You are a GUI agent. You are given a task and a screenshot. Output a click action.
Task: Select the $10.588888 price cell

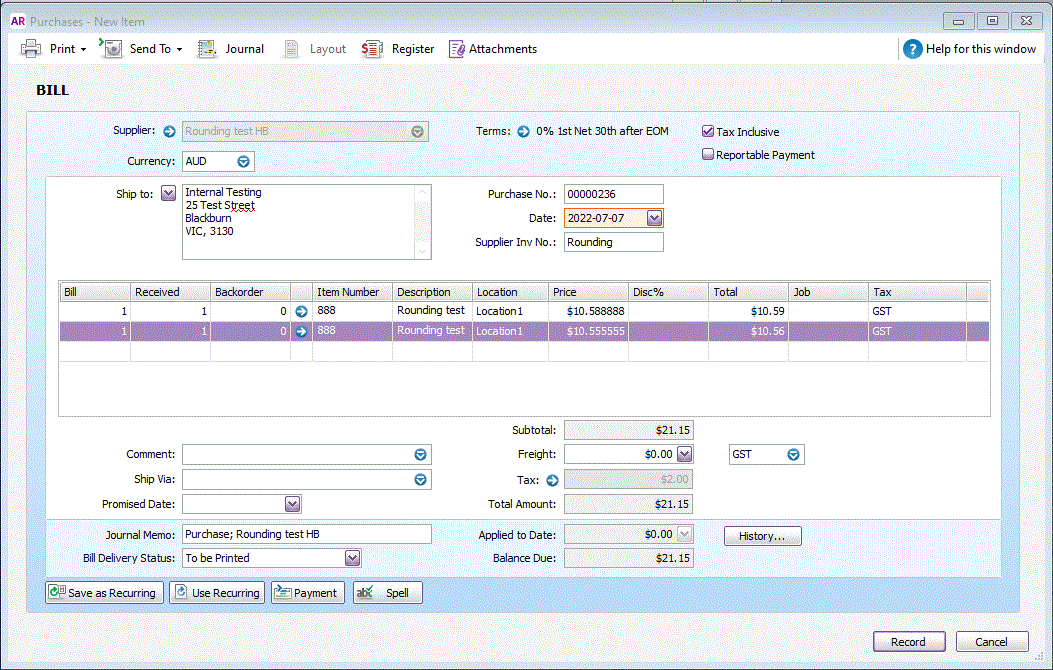pyautogui.click(x=588, y=312)
